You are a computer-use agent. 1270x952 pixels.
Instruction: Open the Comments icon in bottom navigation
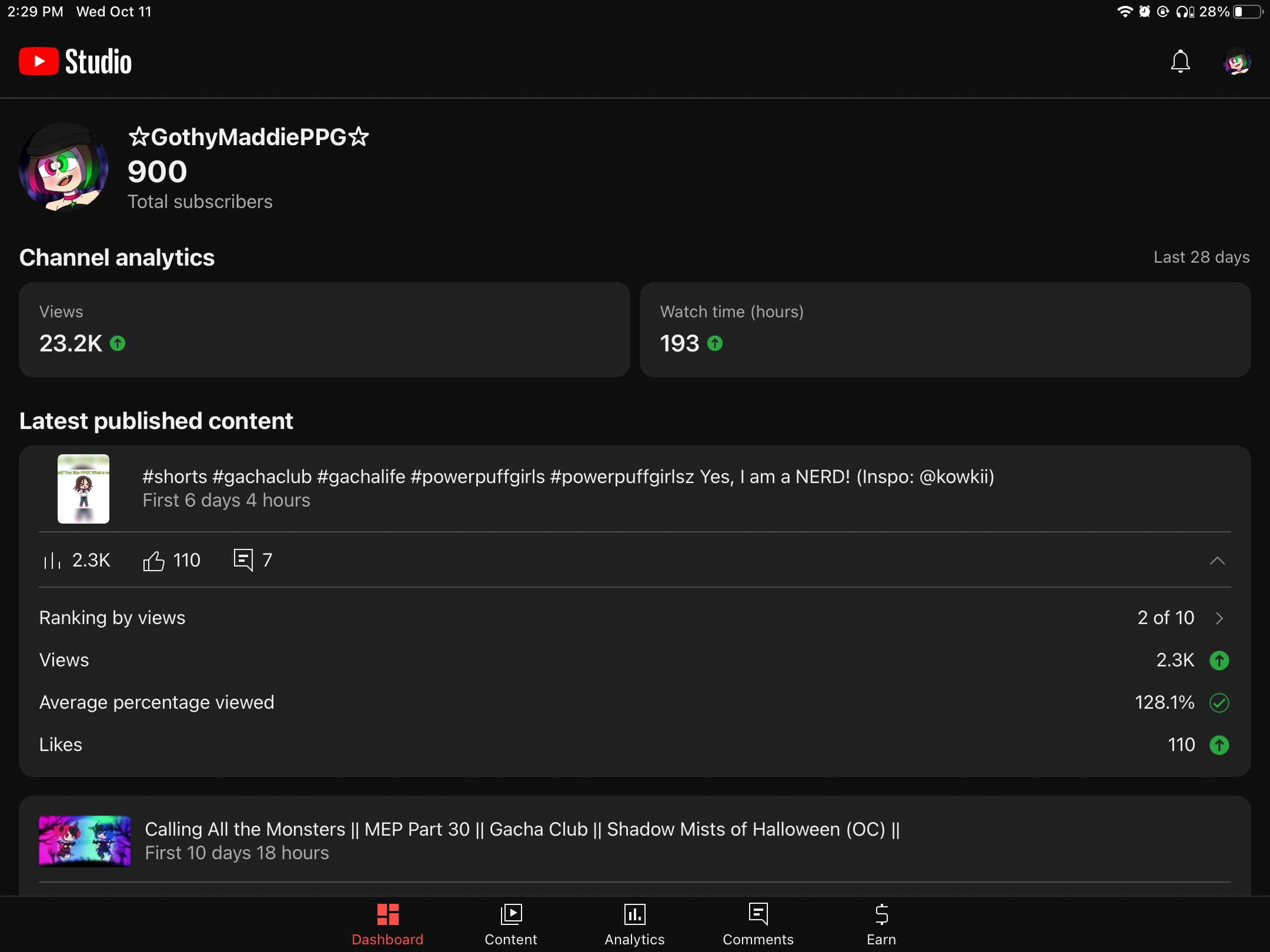(758, 914)
